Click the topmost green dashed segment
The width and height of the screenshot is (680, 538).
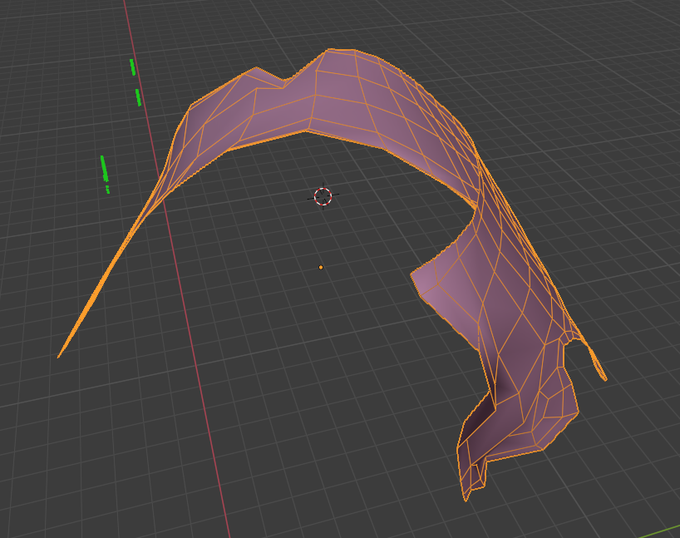[x=133, y=67]
